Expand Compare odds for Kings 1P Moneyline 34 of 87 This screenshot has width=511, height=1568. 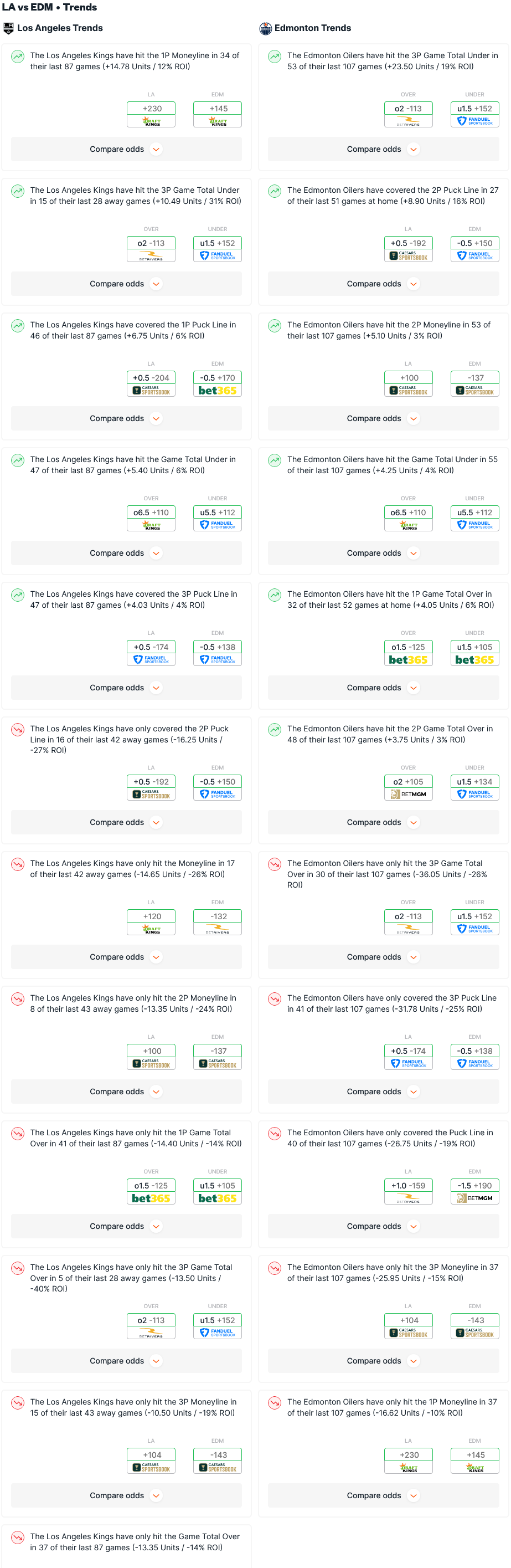click(126, 149)
